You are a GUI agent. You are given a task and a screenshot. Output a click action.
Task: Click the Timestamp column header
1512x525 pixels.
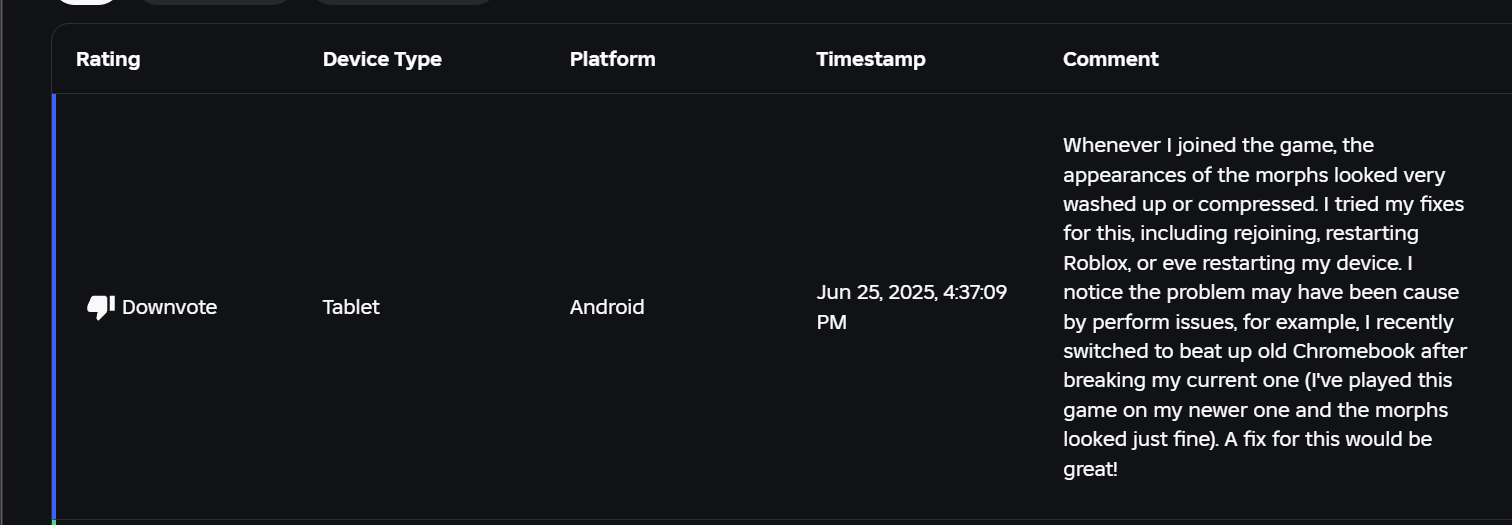tap(870, 59)
